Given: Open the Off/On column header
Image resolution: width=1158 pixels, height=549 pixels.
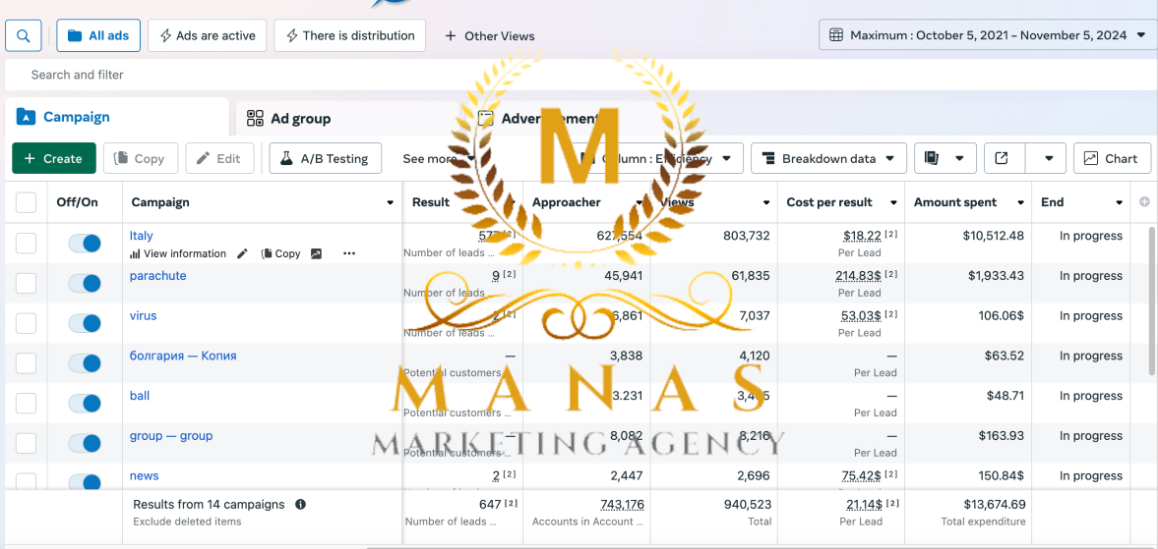Looking at the screenshot, I should point(78,202).
